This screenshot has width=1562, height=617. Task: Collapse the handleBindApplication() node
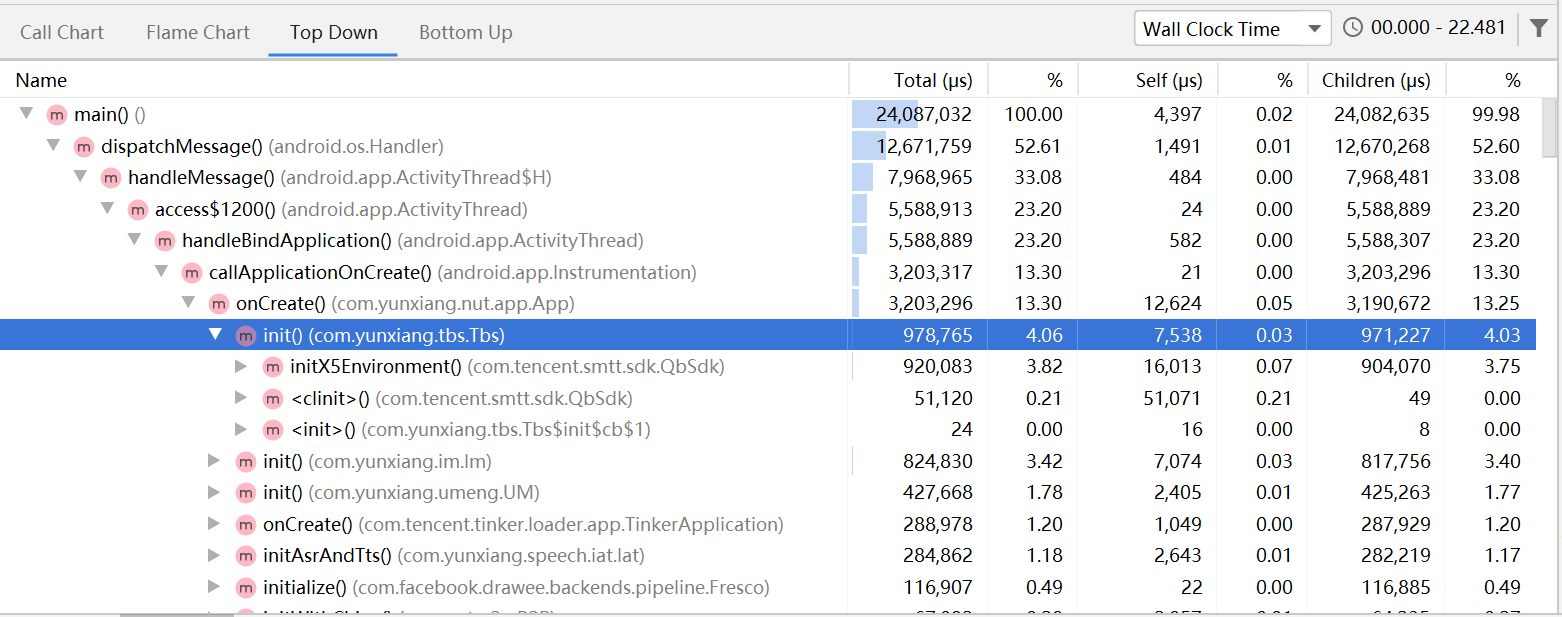point(134,240)
